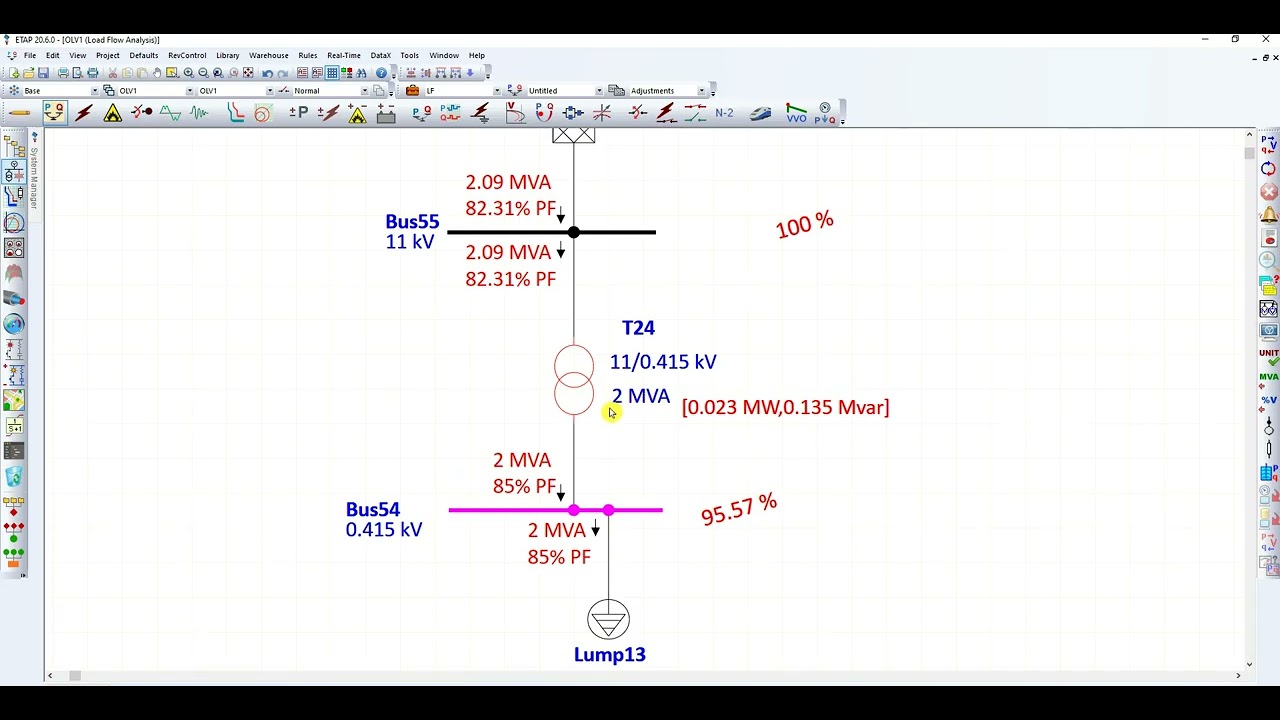Select the Unbalanced Load Flow mode icon
Image resolution: width=1280 pixels, height=720 pixels.
(421, 113)
